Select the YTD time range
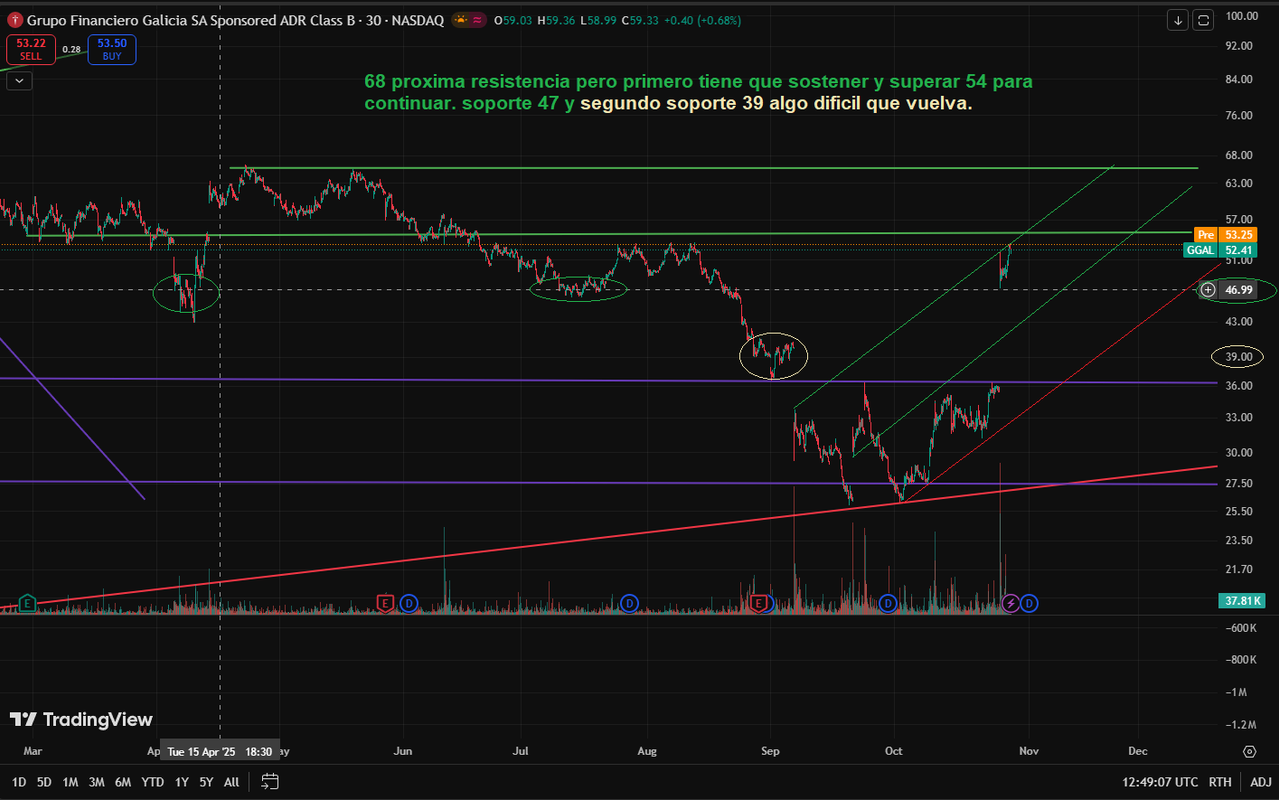 coord(152,782)
